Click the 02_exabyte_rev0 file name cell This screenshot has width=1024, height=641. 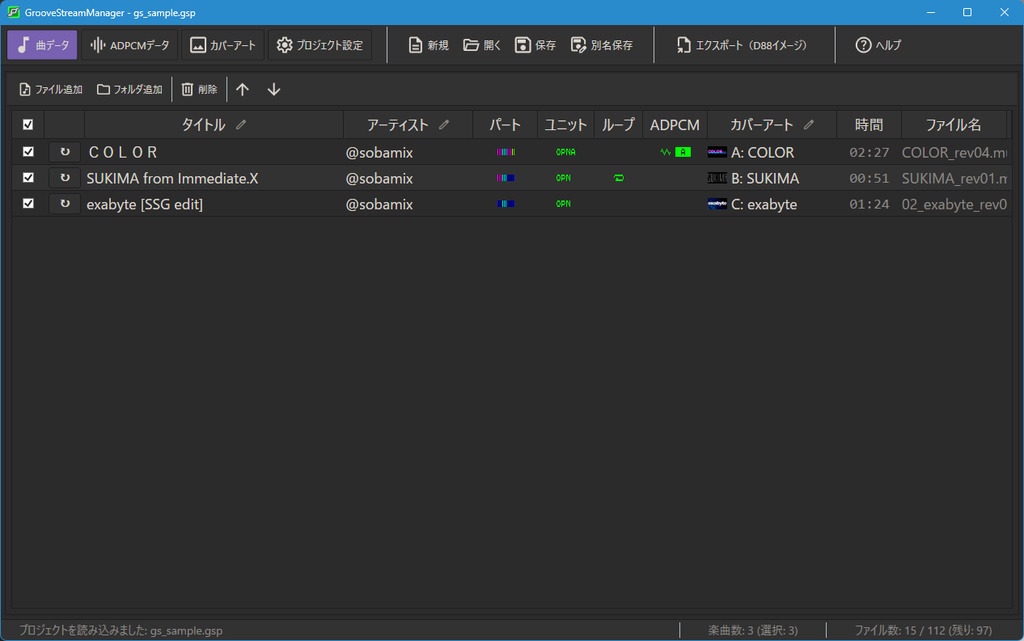(x=954, y=204)
